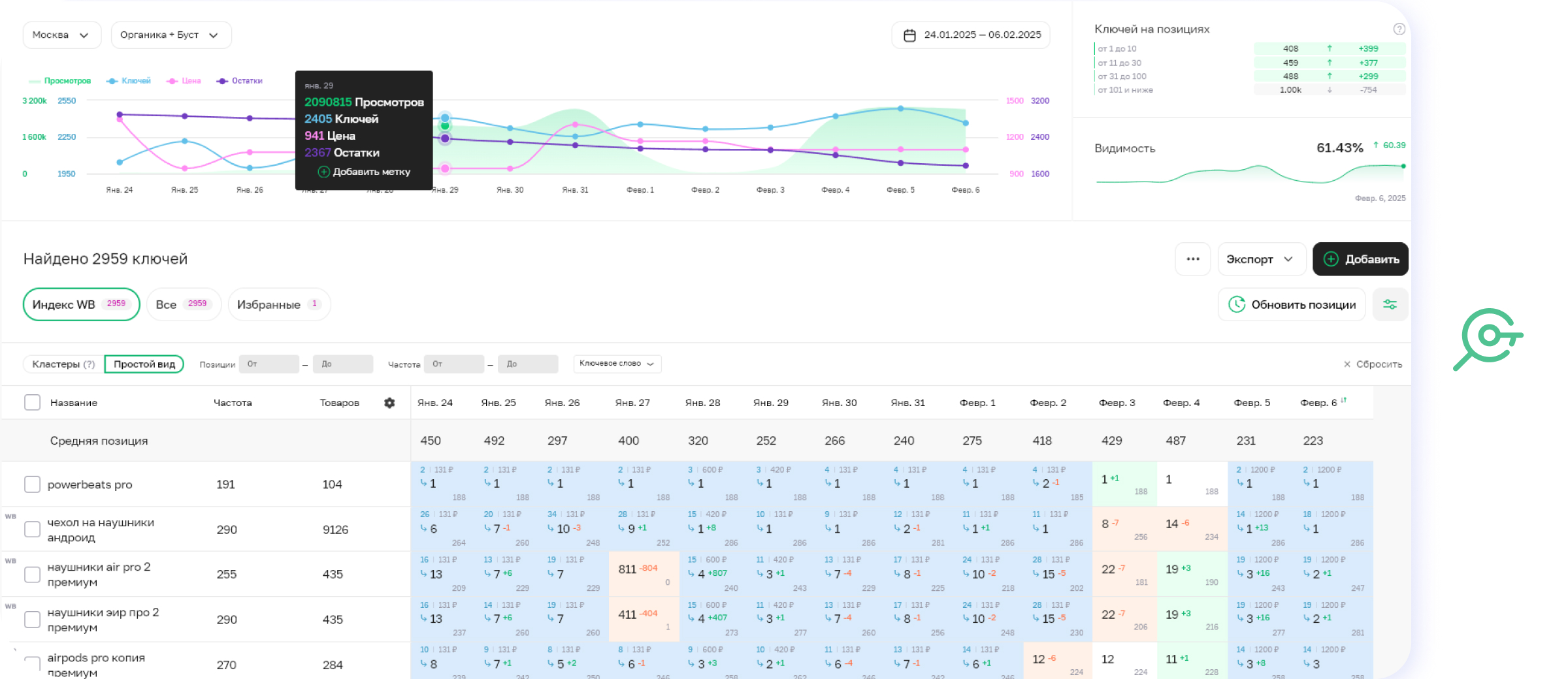Click the Позиции От input field

269,364
